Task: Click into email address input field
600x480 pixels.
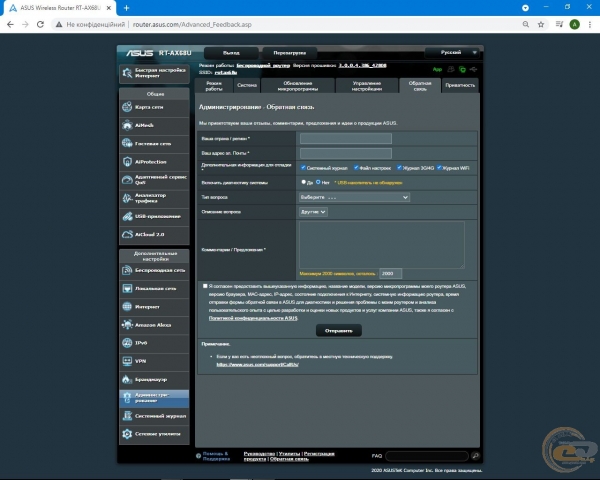Action: tap(346, 153)
